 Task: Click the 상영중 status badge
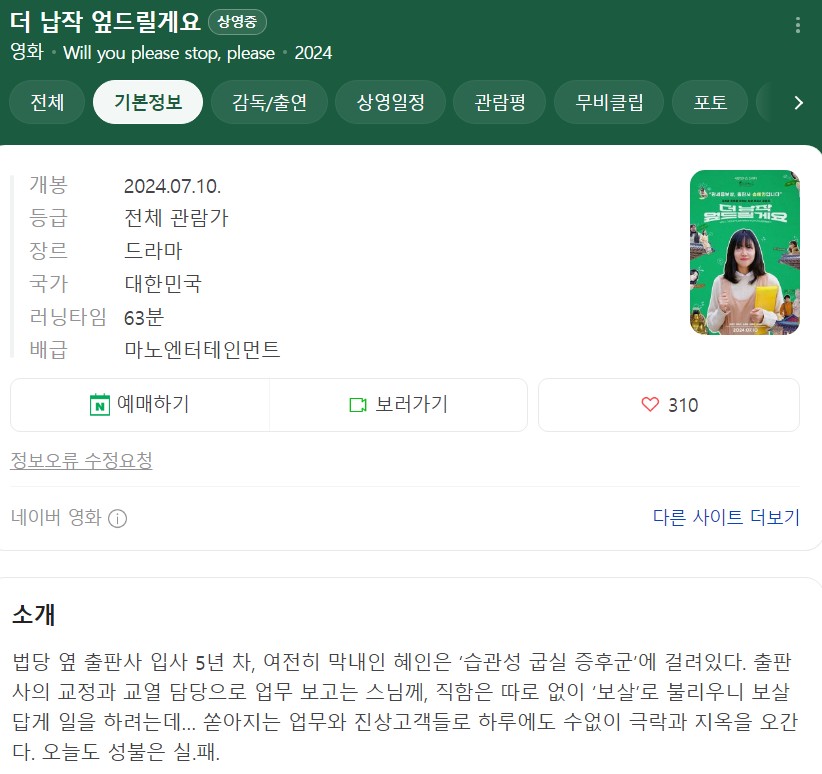point(237,22)
